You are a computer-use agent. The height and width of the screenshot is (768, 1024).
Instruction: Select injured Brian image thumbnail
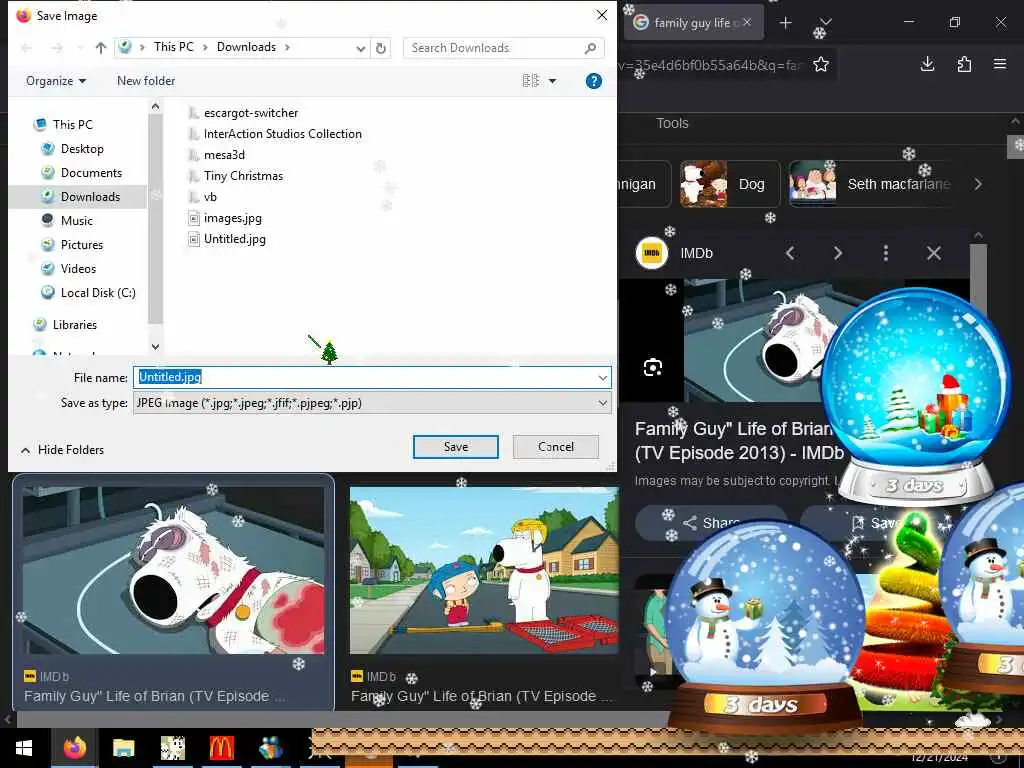pyautogui.click(x=174, y=569)
